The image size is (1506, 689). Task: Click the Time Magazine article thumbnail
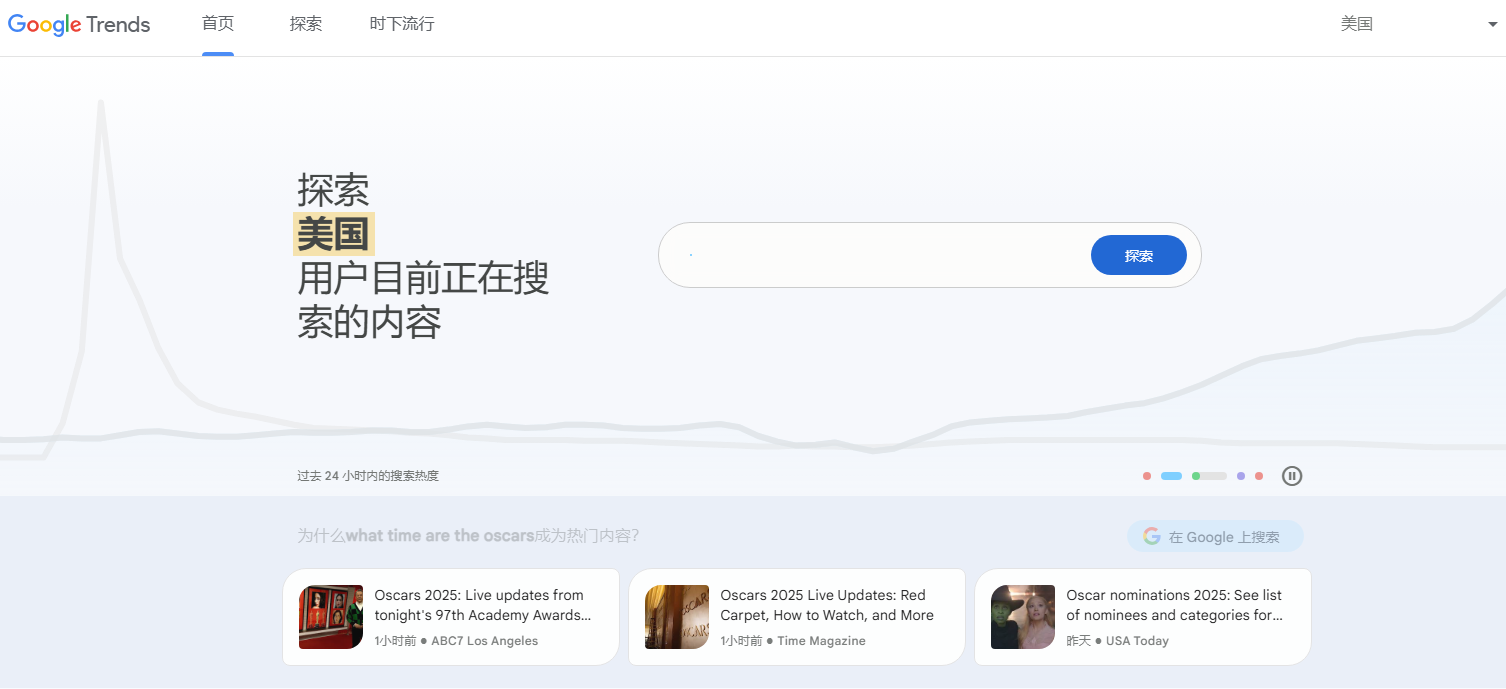[677, 617]
